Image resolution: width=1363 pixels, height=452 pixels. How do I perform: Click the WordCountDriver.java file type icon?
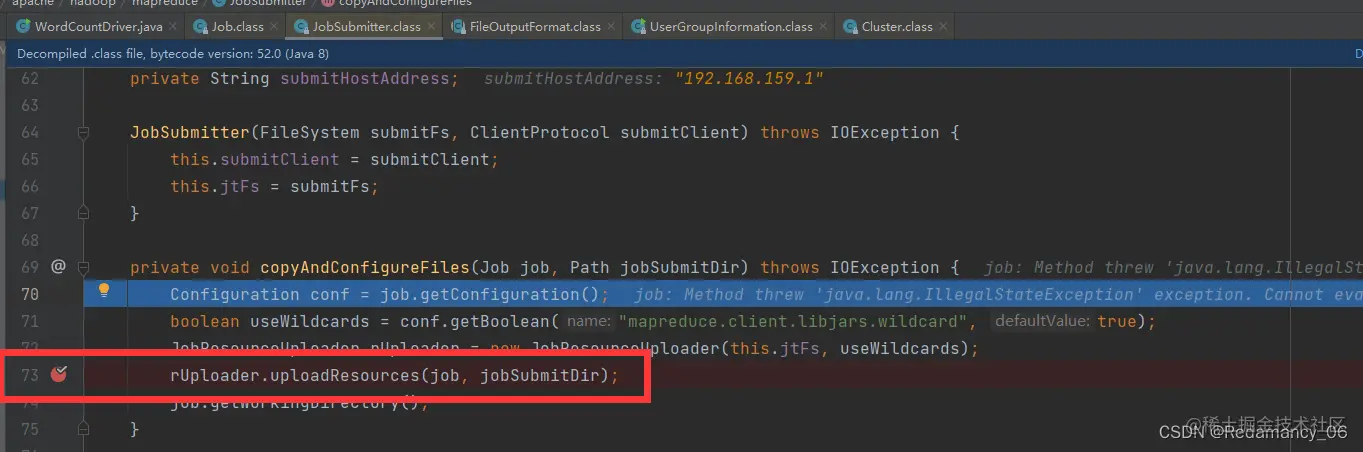tap(22, 26)
